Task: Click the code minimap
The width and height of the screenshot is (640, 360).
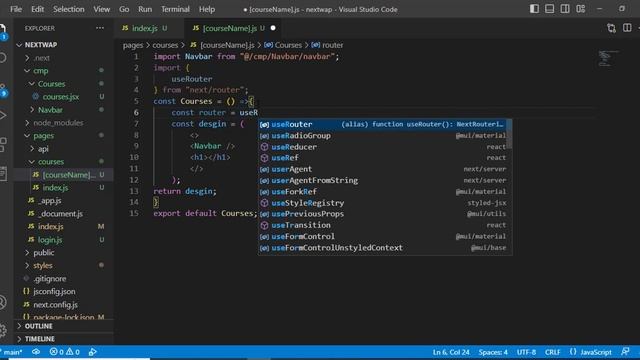Action: pyautogui.click(x=608, y=58)
